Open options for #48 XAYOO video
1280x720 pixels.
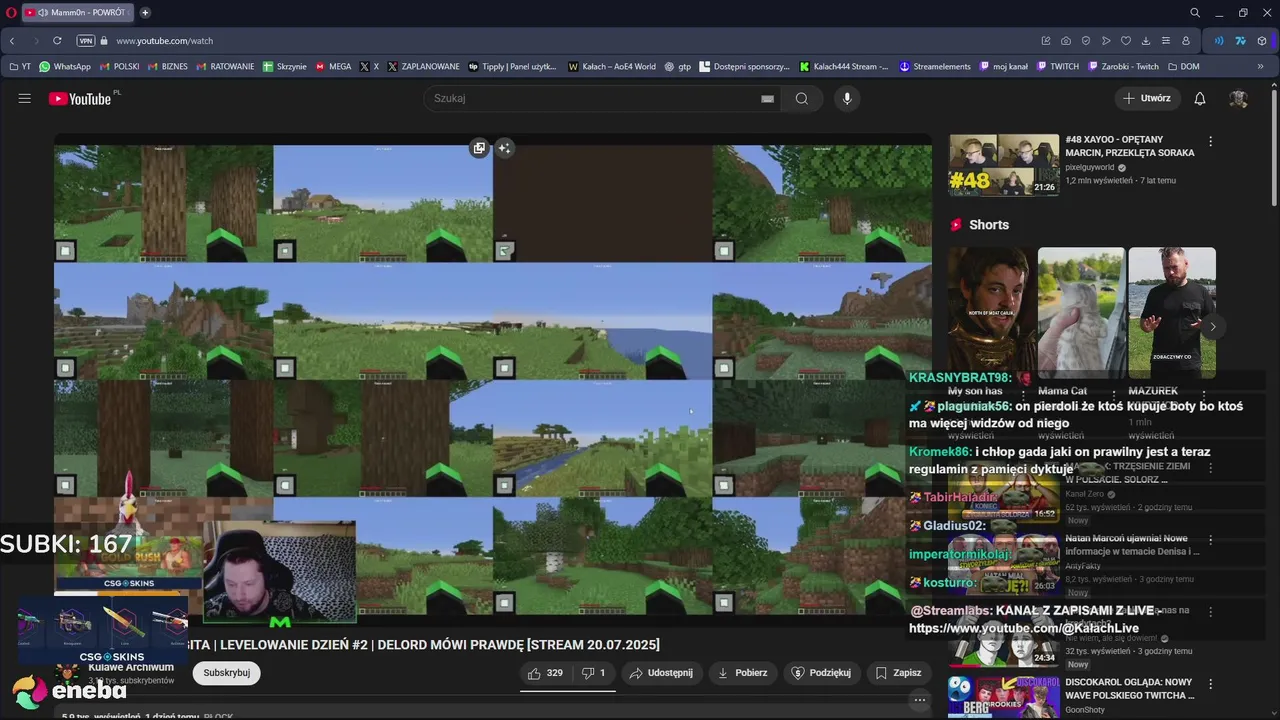pos(1210,142)
